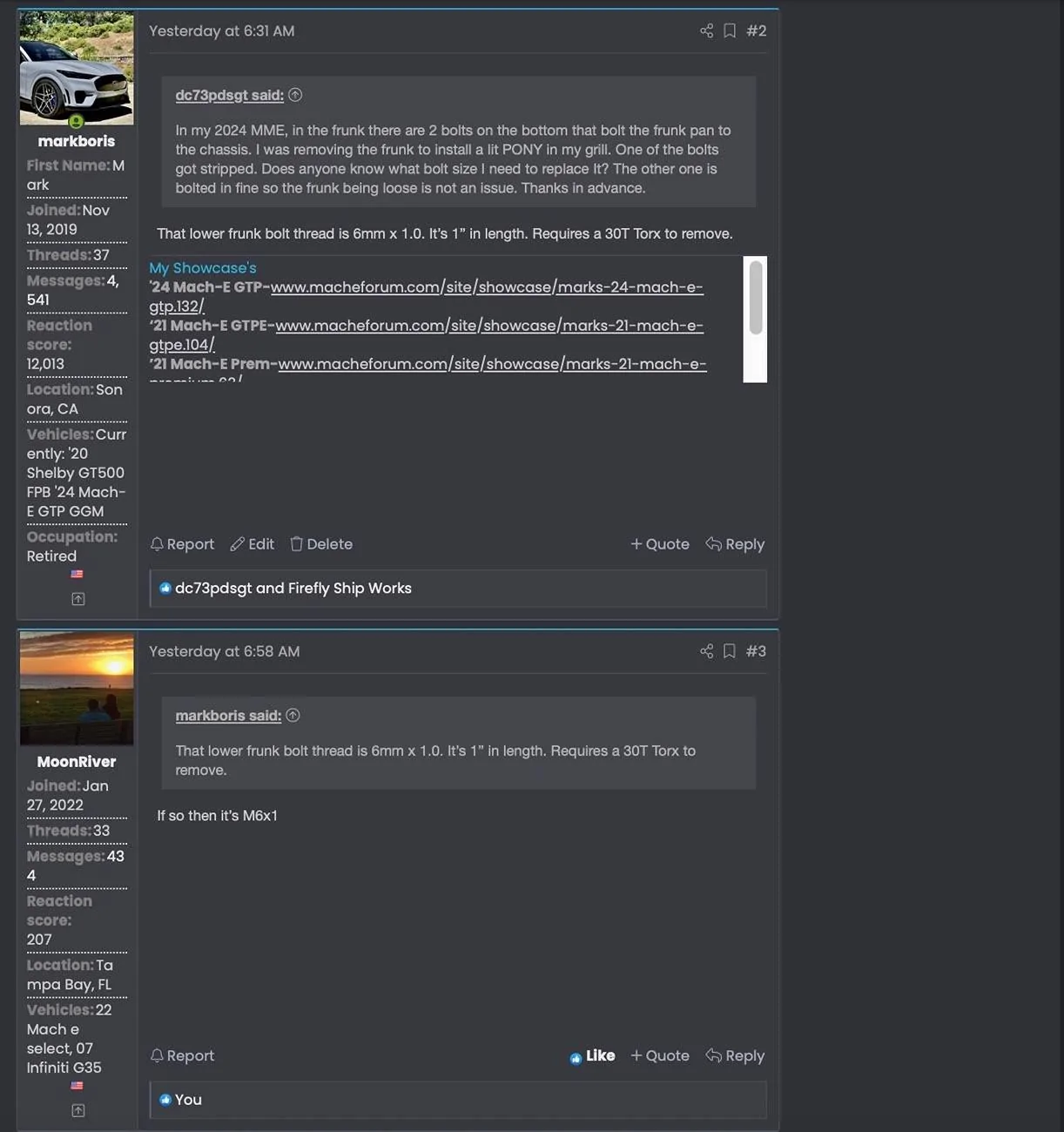Screen dimensions: 1064x1132
Task: Click signature scrollbar thumb
Action: (x=756, y=297)
